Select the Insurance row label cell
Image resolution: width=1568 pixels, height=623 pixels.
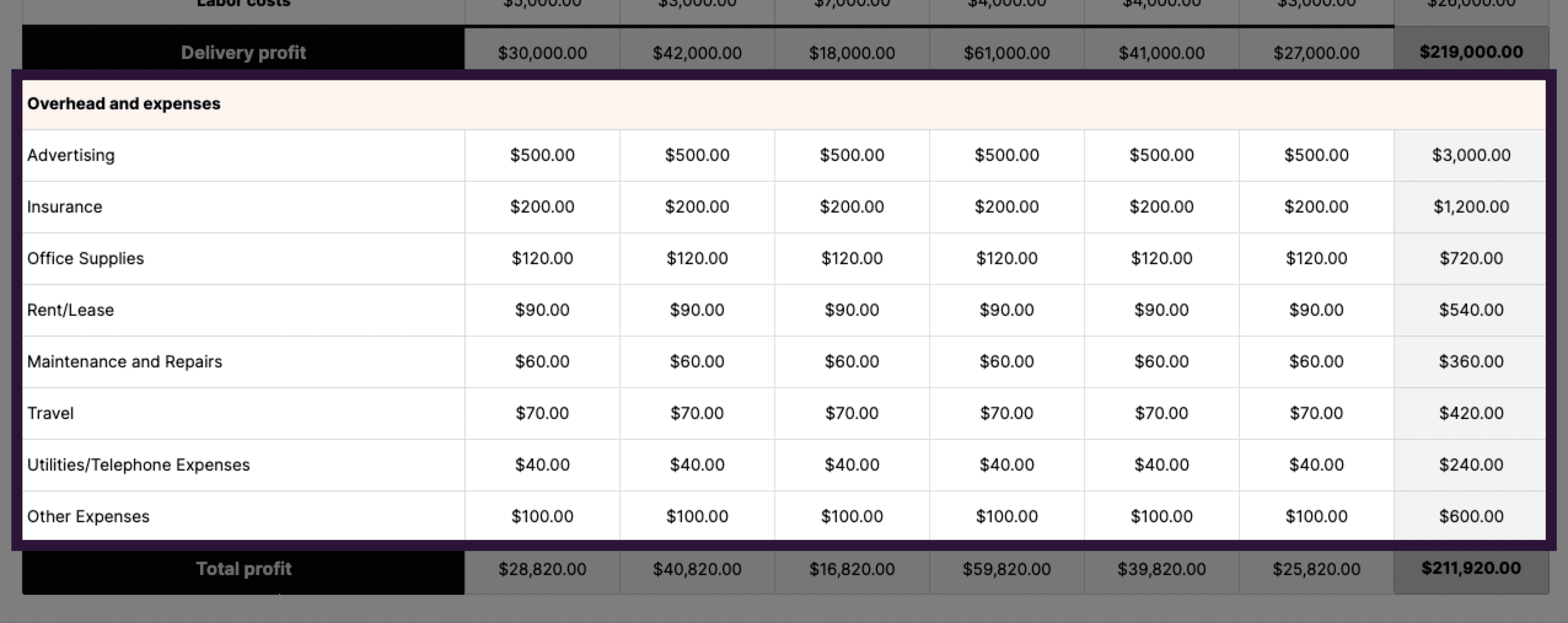[65, 206]
